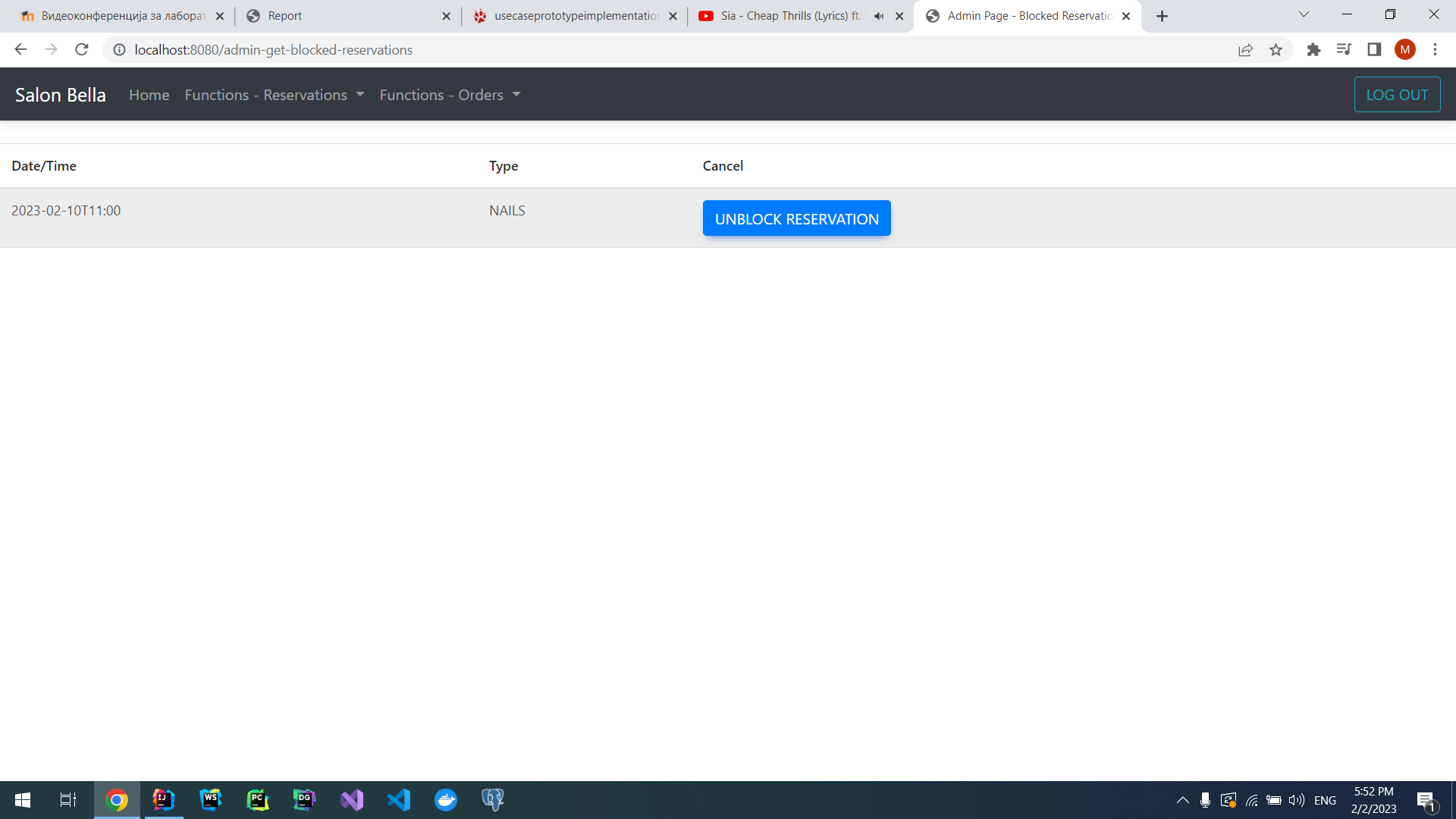Viewport: 1456px width, 819px height.
Task: Click the LOG OUT button
Action: pos(1397,95)
